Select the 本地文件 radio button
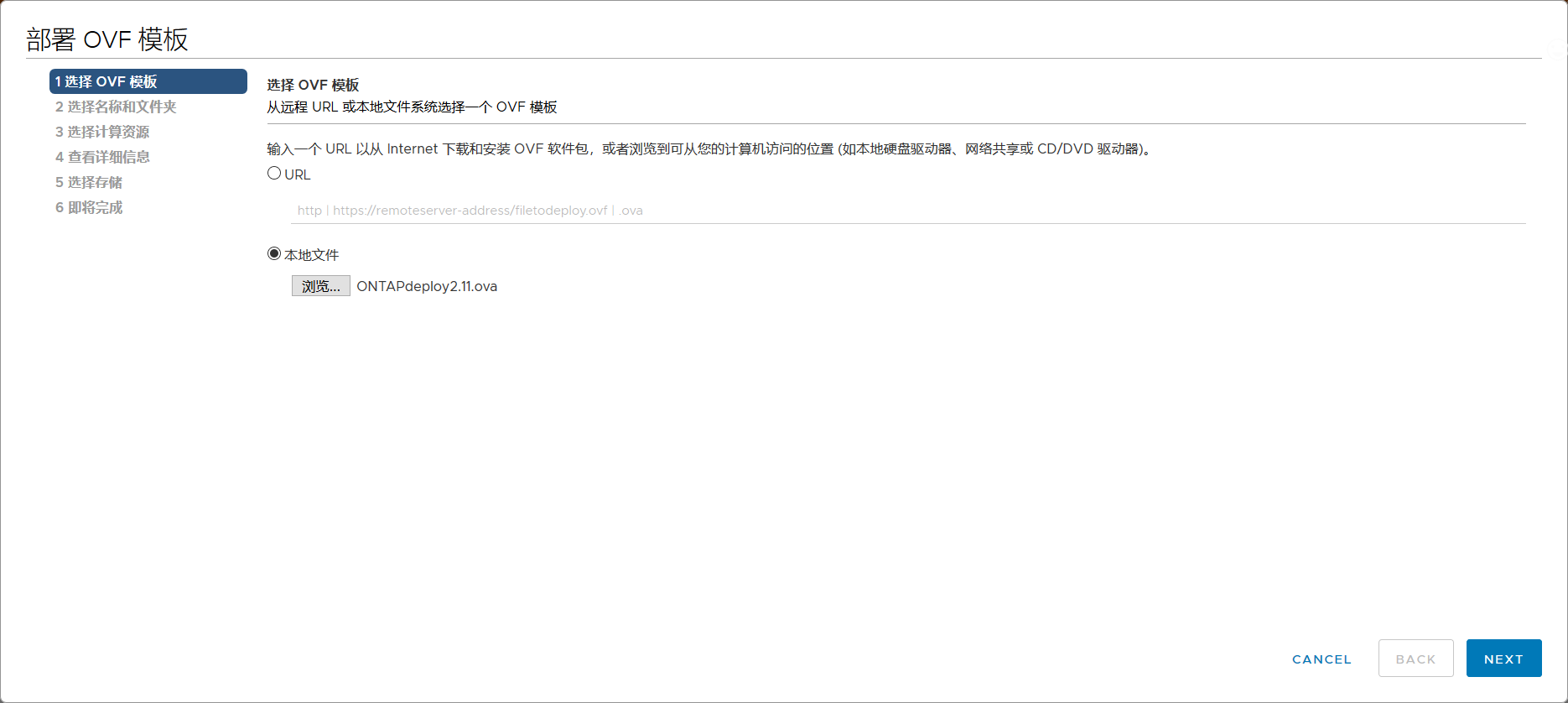Viewport: 1568px width, 703px height. pos(274,253)
